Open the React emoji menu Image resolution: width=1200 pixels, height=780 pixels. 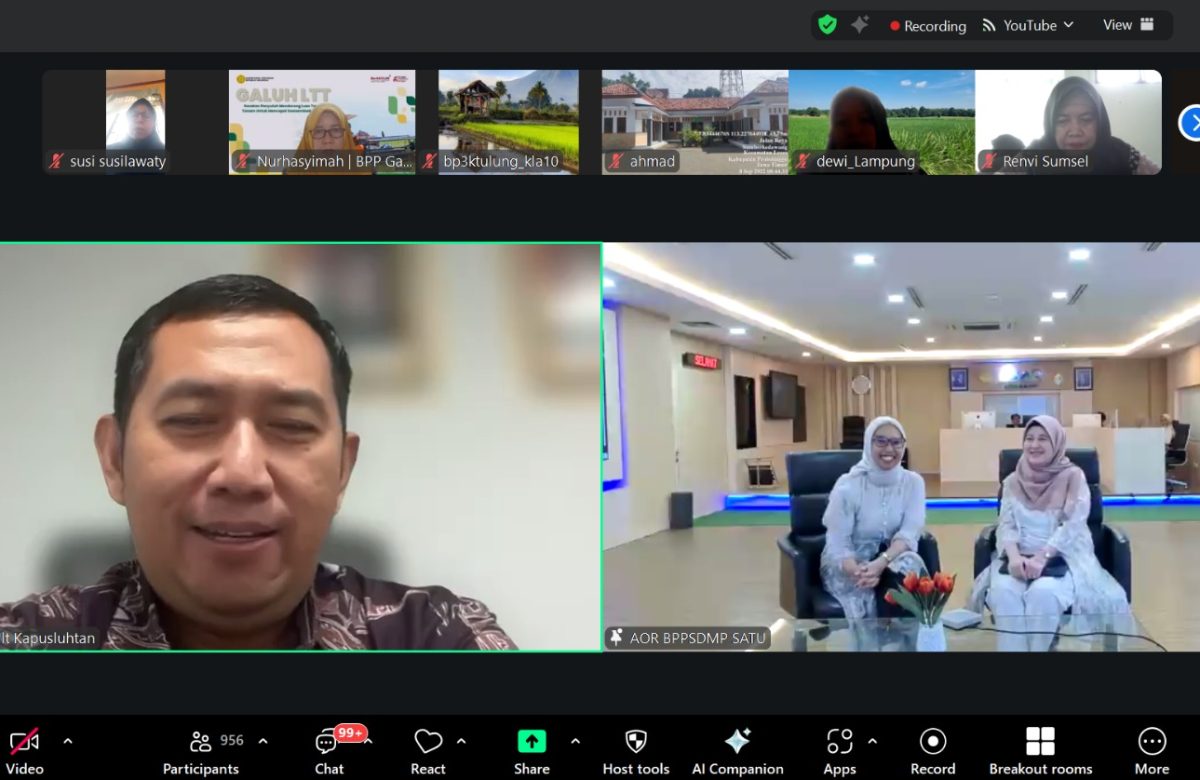click(x=428, y=751)
